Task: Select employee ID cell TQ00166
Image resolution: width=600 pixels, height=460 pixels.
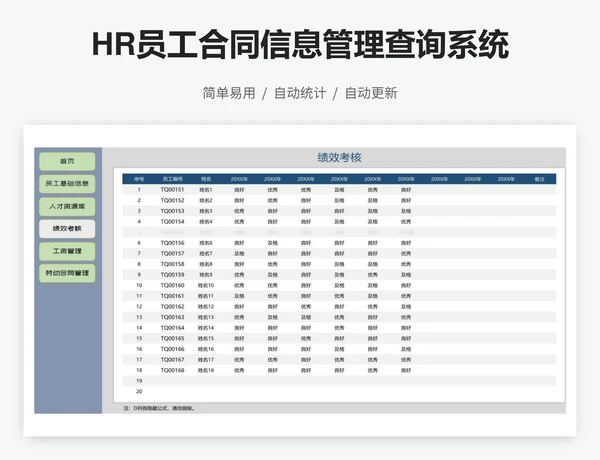Action: point(173,349)
